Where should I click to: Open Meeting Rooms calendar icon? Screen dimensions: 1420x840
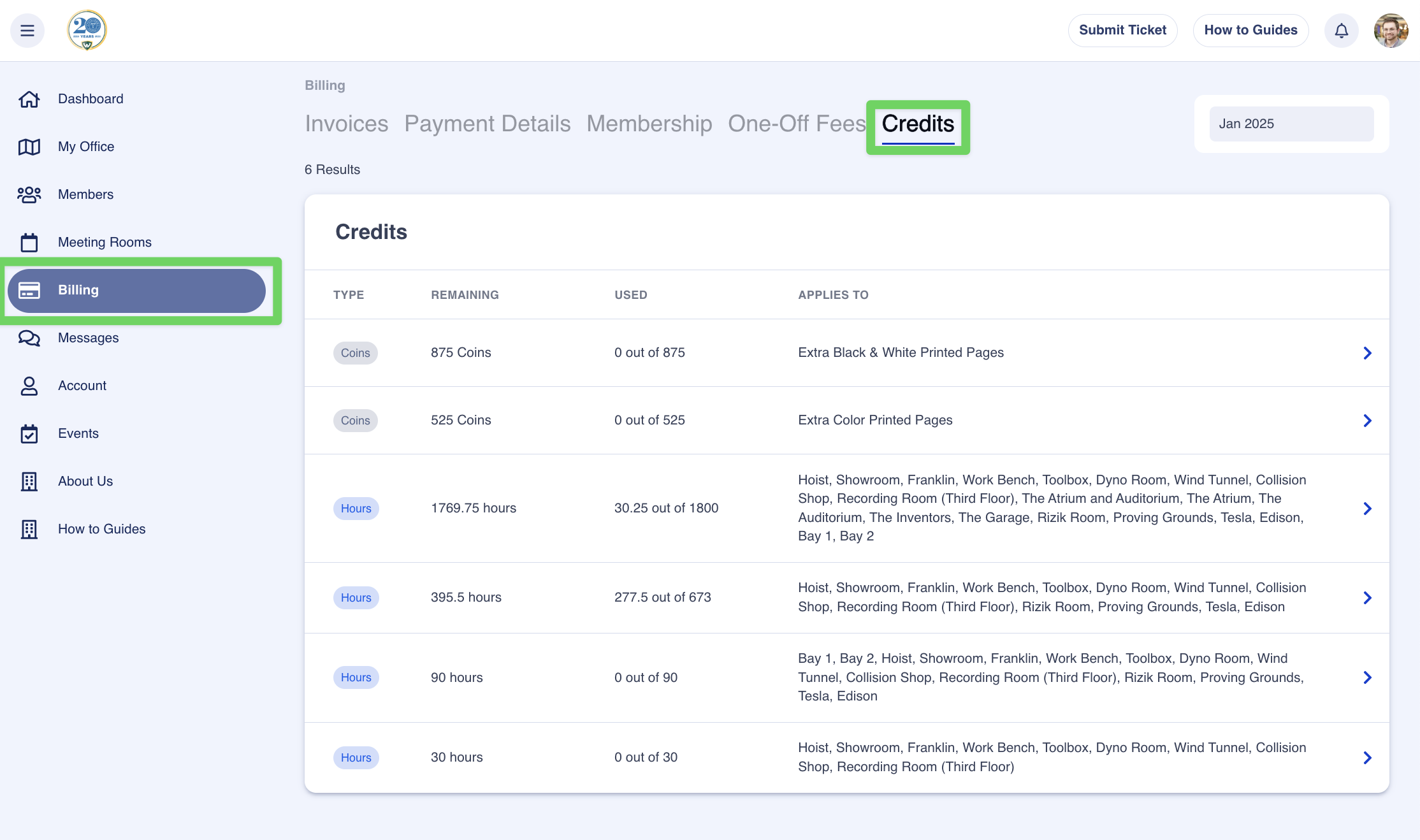[x=29, y=242]
